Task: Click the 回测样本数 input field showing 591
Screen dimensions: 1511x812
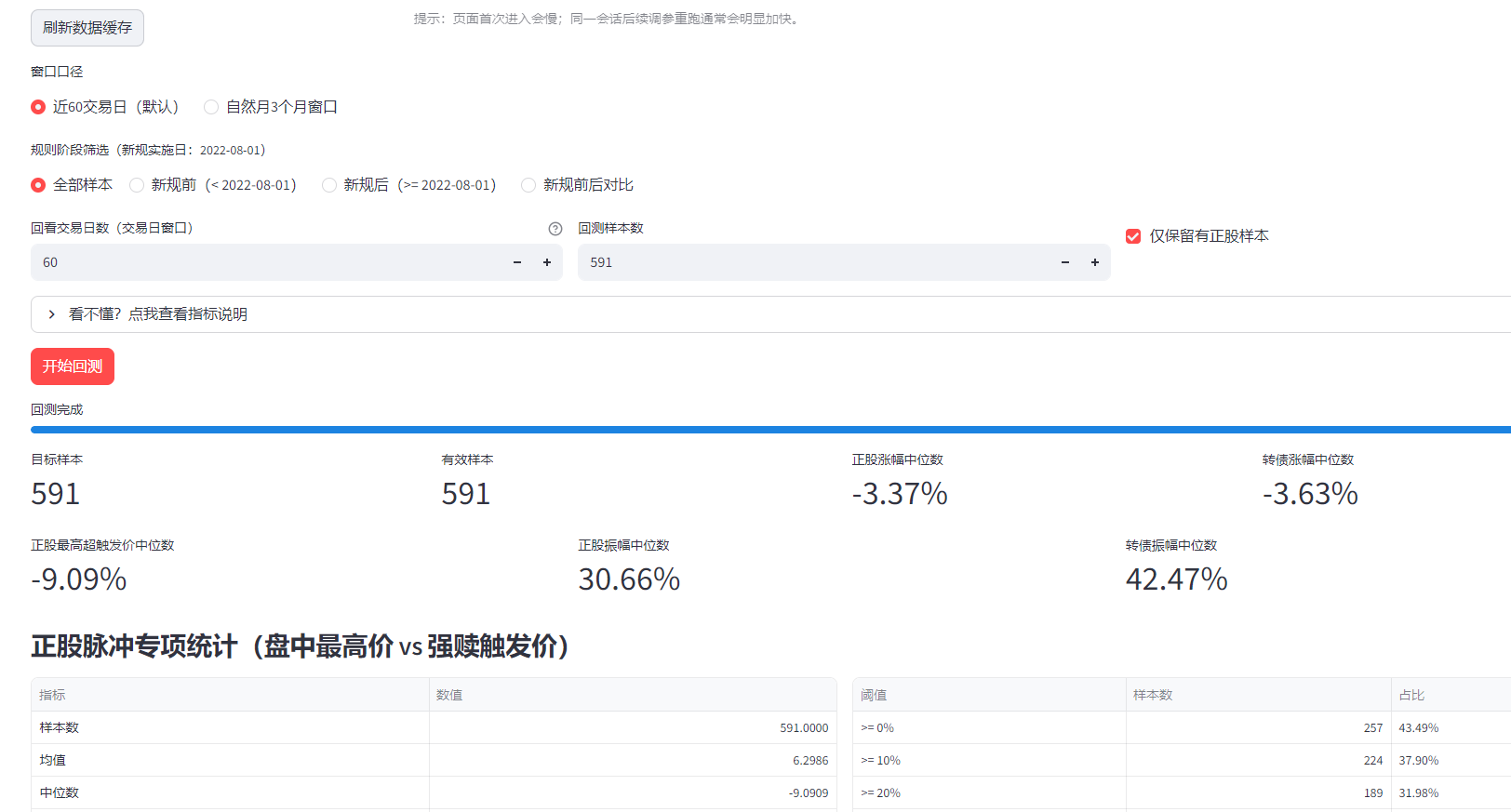Action: (814, 262)
